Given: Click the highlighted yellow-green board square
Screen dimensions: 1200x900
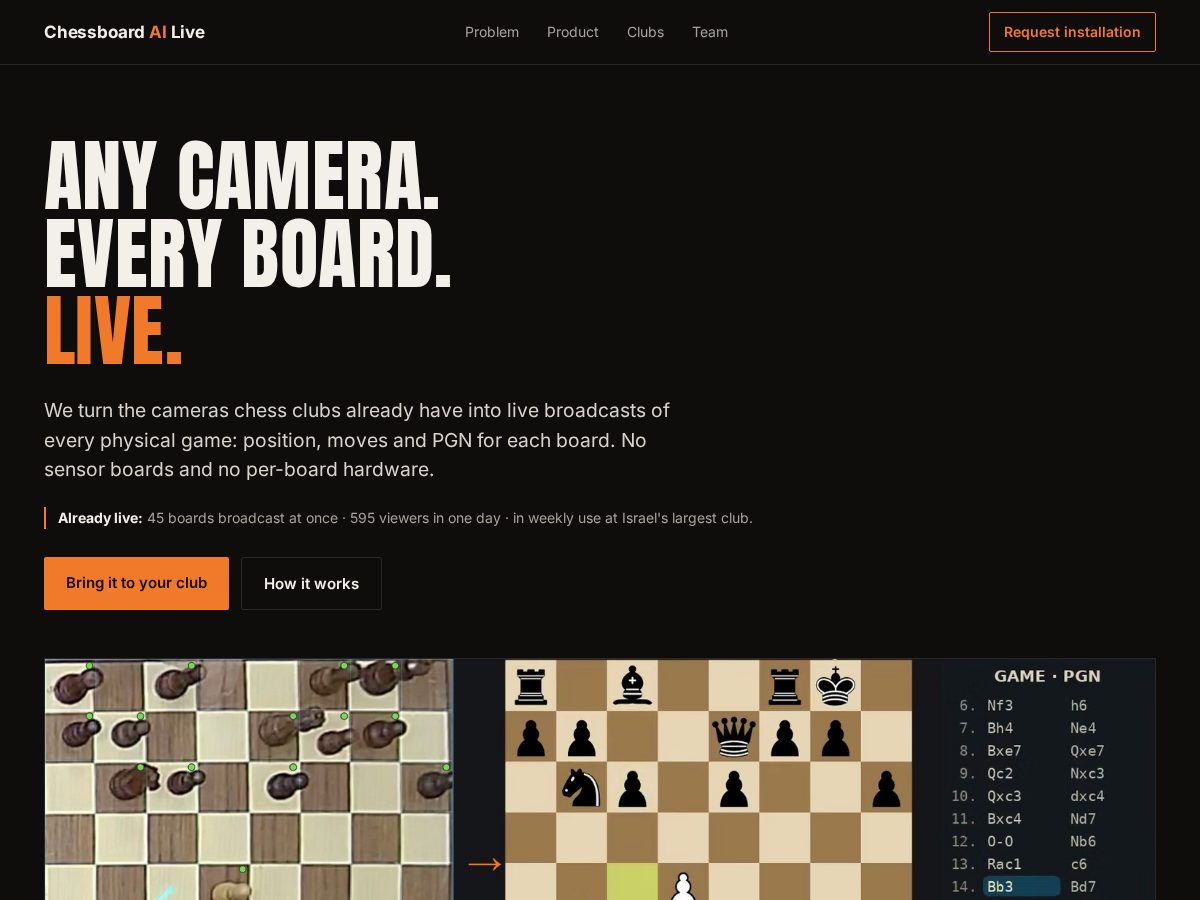Looking at the screenshot, I should point(632,881).
